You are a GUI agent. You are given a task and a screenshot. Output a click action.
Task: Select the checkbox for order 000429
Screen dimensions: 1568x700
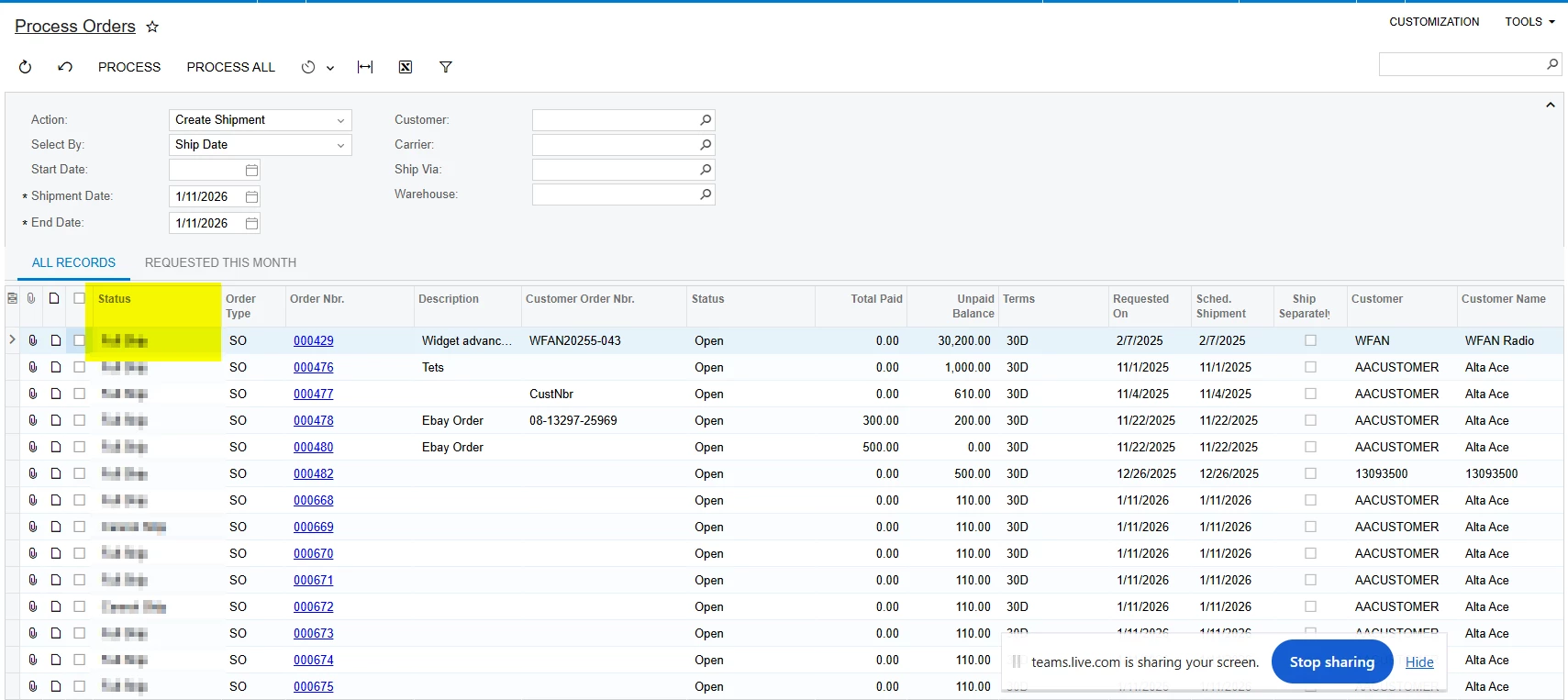click(x=80, y=340)
